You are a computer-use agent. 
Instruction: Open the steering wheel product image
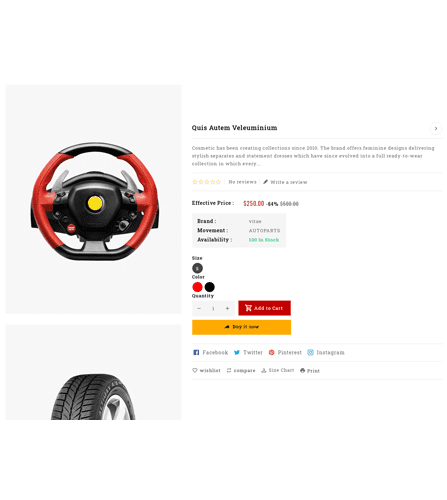(x=94, y=199)
